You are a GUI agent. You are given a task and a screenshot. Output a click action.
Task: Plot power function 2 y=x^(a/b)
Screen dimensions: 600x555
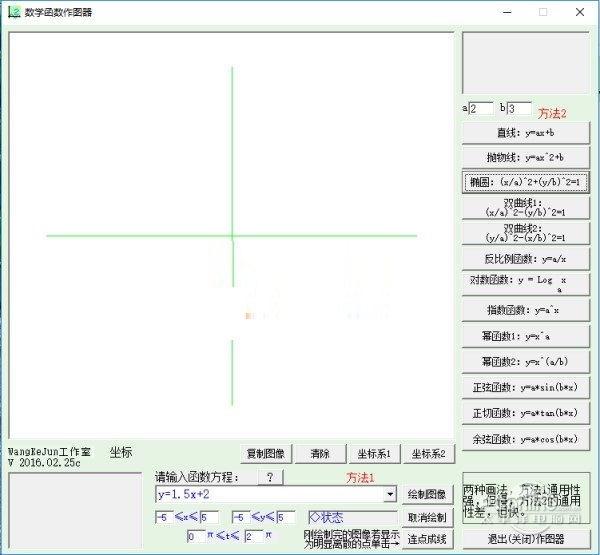[x=525, y=362]
